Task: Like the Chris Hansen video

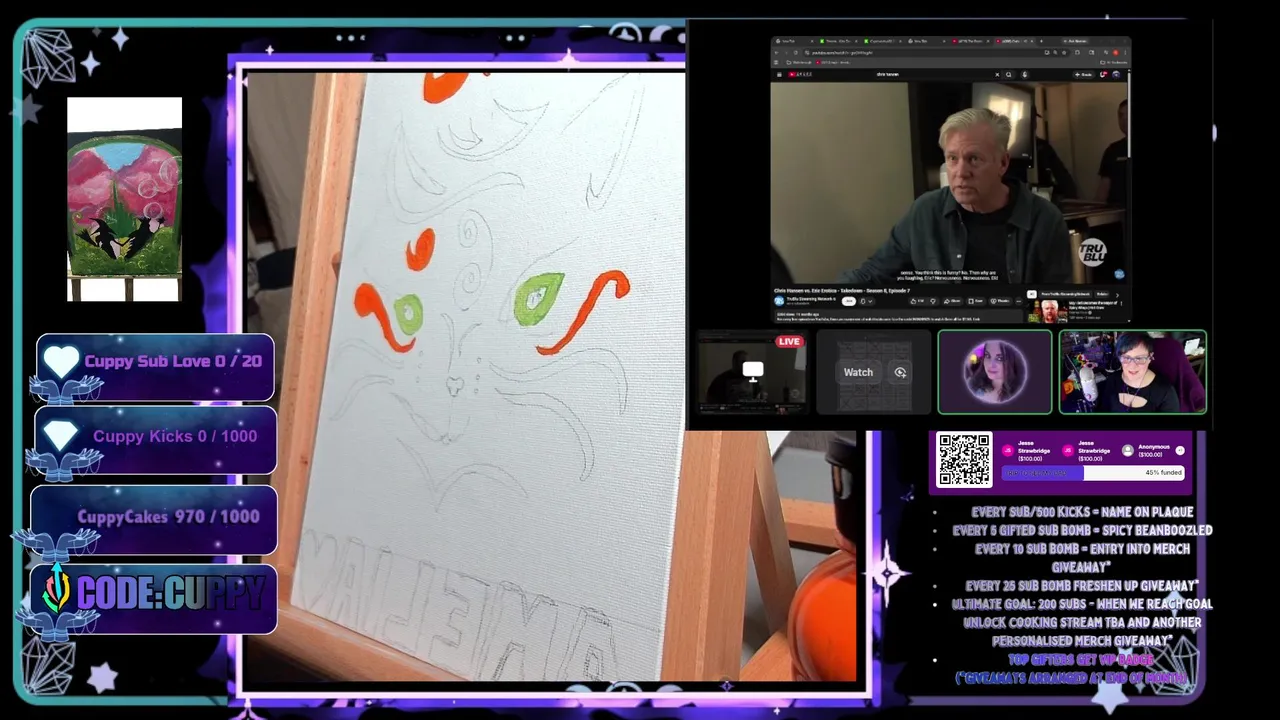Action: coord(917,301)
